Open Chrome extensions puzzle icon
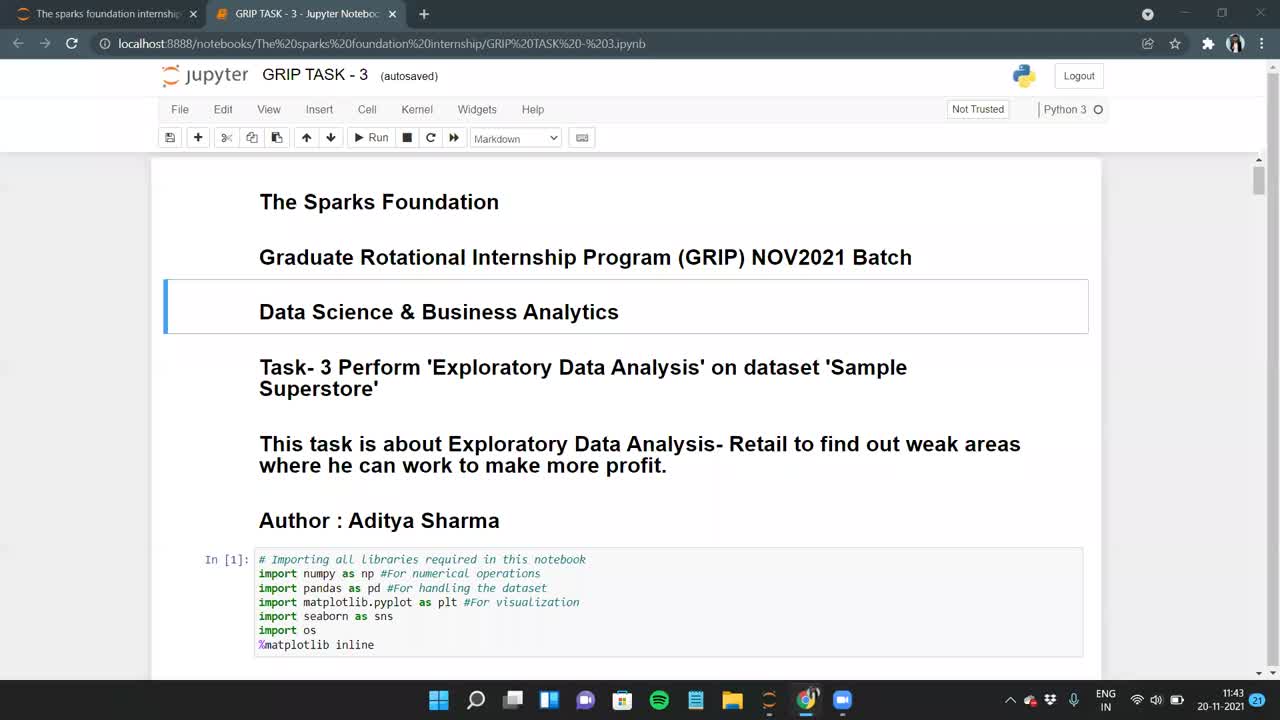Image resolution: width=1280 pixels, height=720 pixels. coord(1208,44)
